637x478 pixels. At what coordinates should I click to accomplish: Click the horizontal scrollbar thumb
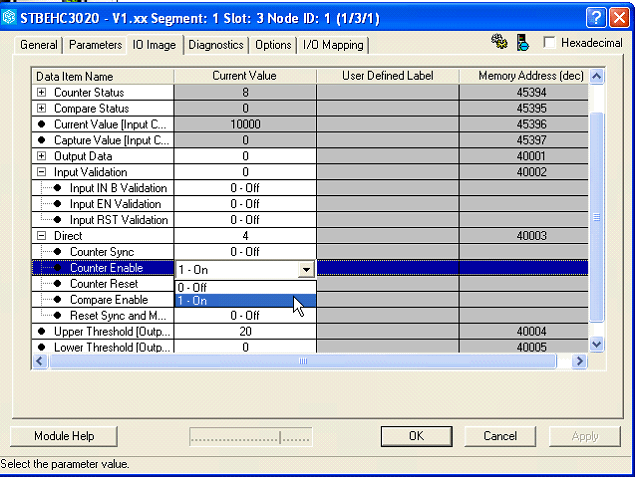[x=303, y=361]
